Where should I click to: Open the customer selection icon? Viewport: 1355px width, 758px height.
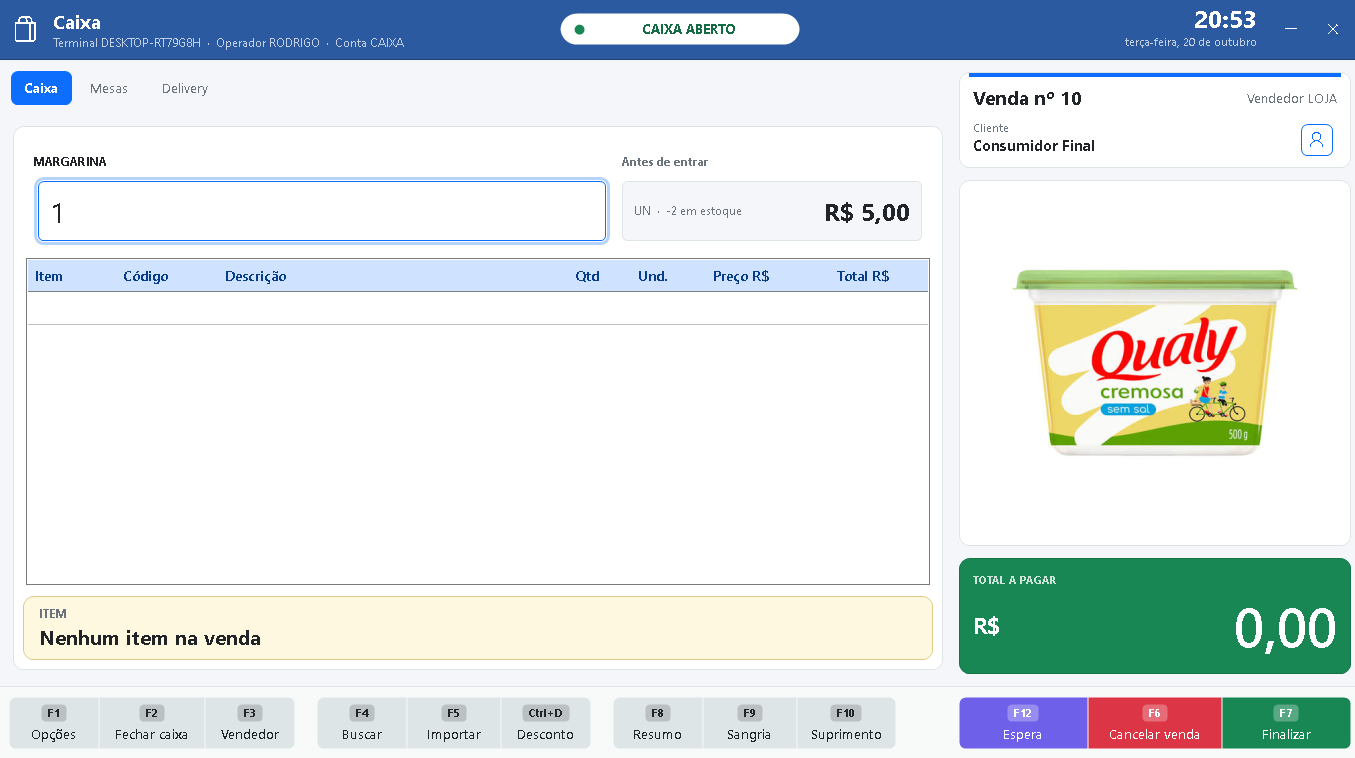[1317, 140]
